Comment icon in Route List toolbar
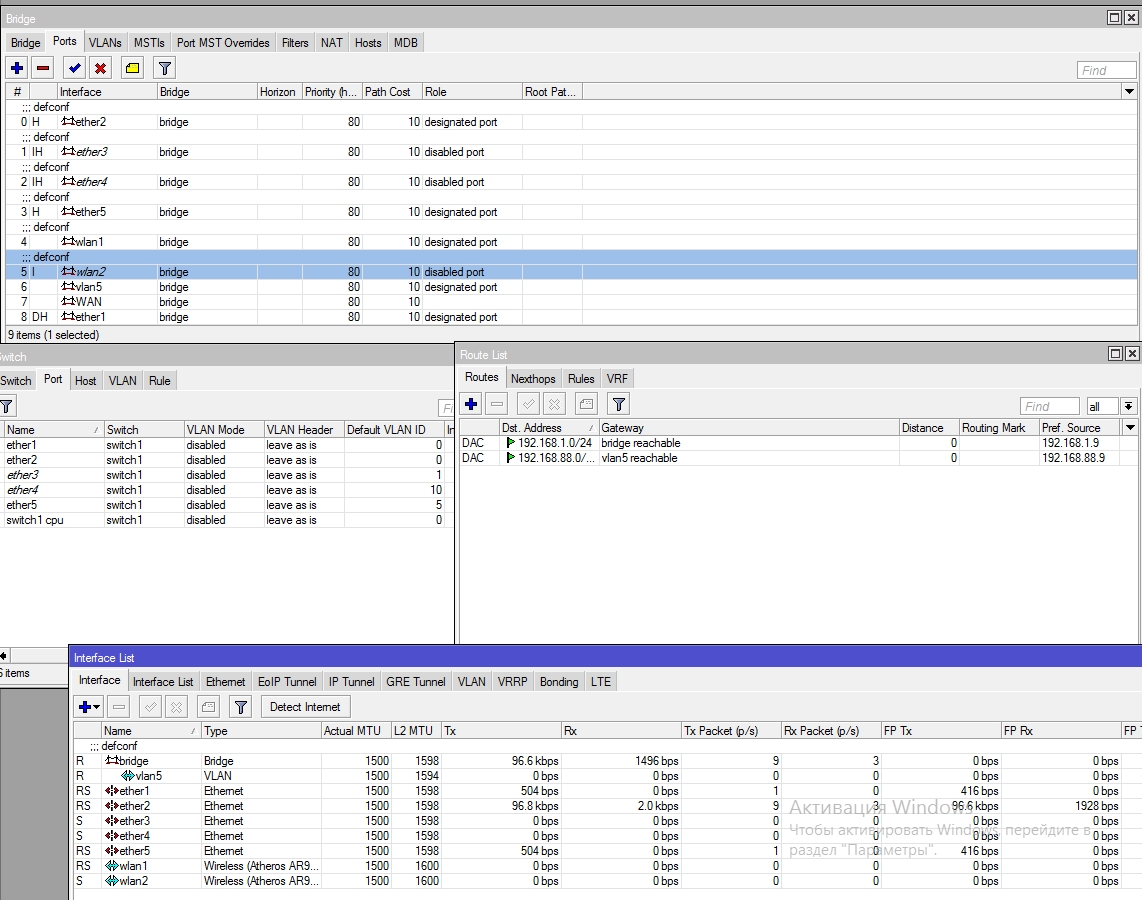Viewport: 1142px width, 900px height. (x=586, y=404)
